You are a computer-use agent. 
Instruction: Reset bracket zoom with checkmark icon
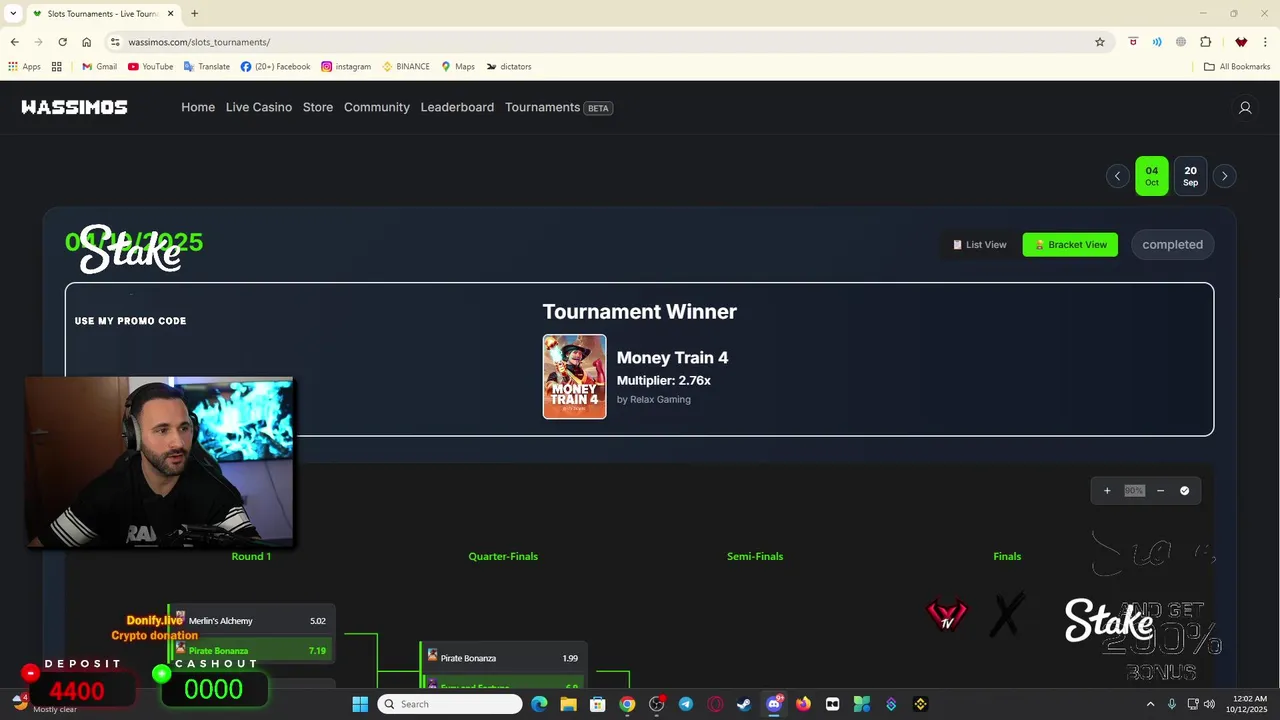point(1185,491)
